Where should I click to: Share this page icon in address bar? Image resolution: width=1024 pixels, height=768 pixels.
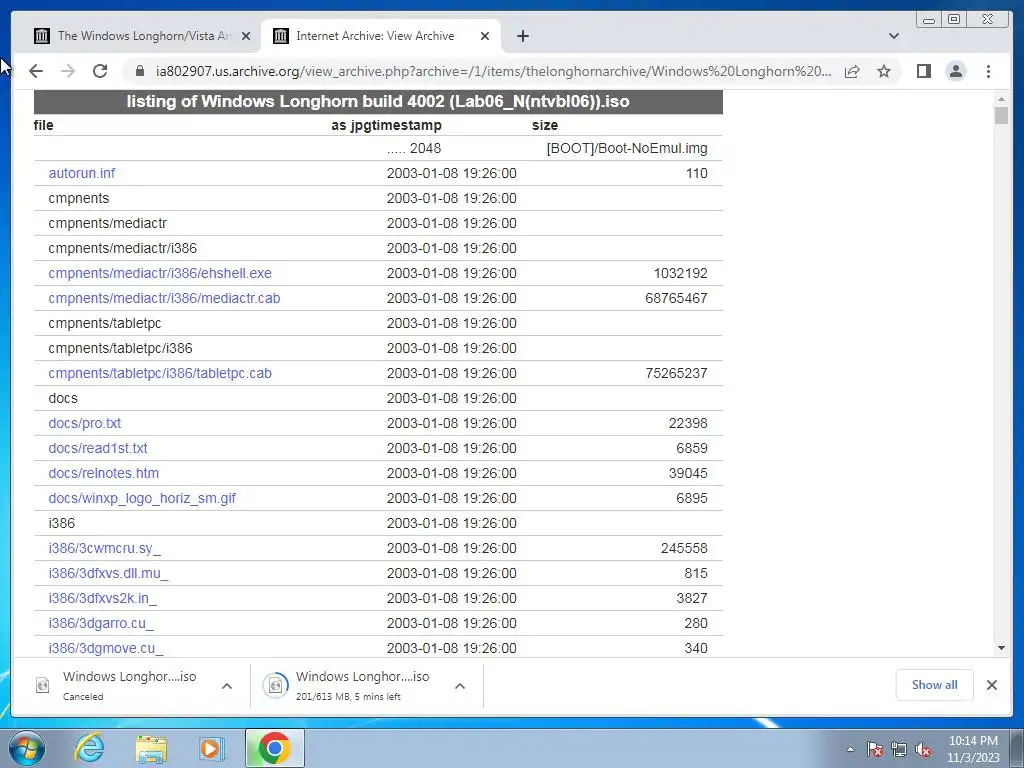click(852, 71)
